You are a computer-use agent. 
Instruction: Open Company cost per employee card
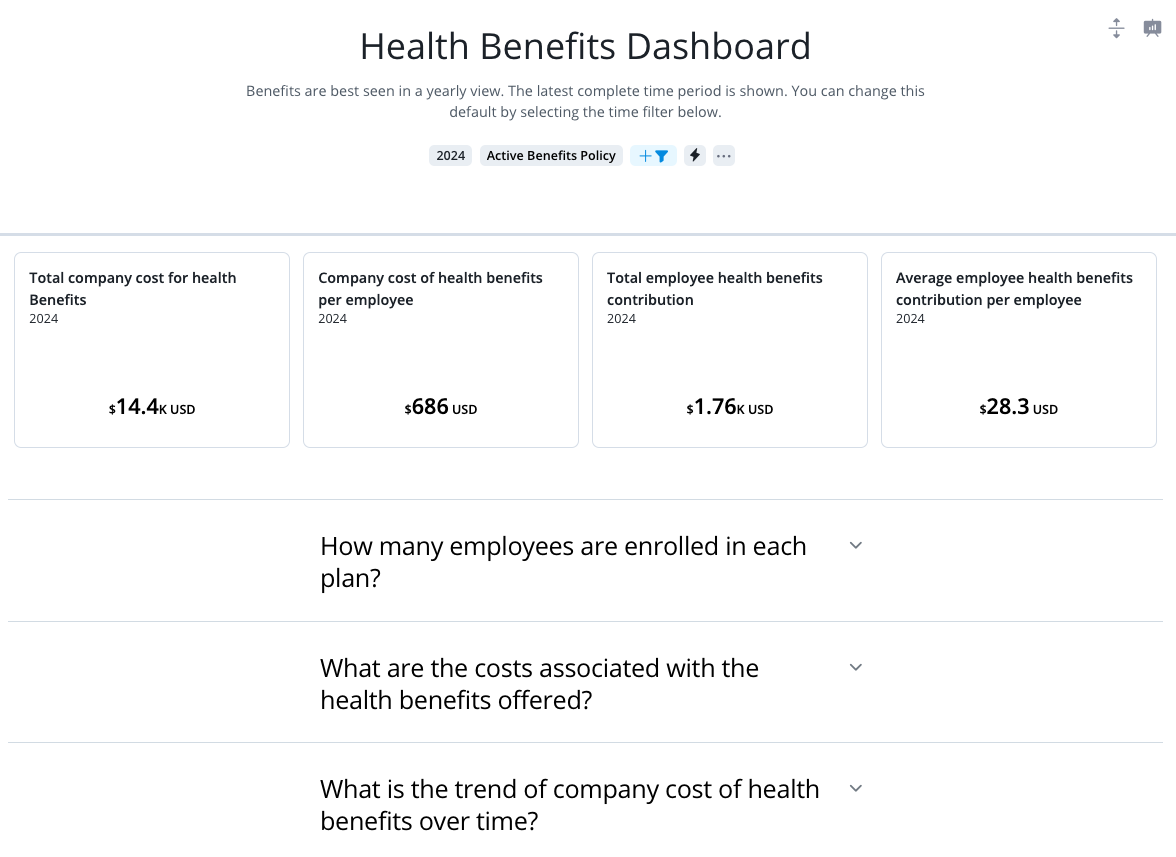441,350
